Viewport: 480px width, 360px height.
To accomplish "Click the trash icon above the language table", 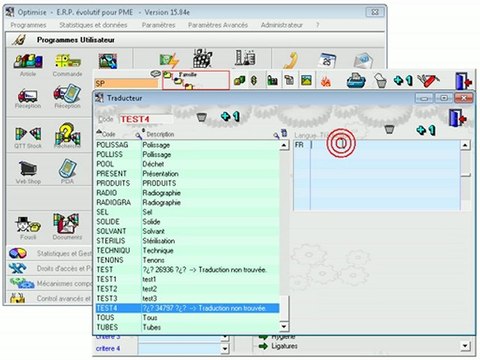I will tap(389, 129).
